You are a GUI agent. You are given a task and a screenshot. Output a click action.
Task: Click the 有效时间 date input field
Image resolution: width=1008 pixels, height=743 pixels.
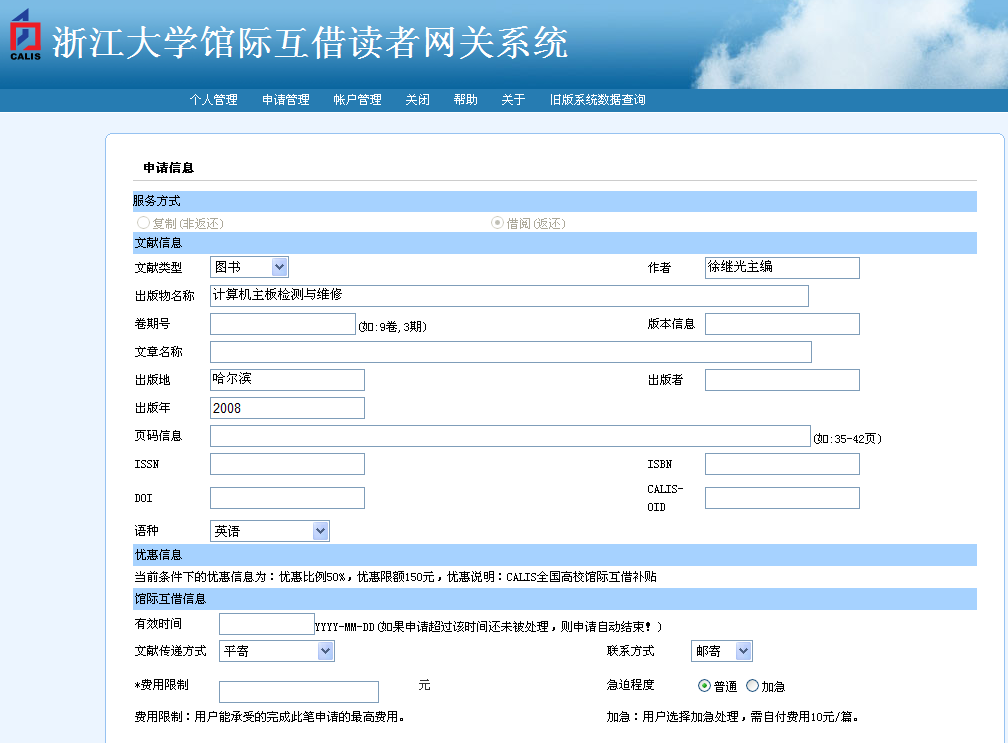[x=266, y=624]
